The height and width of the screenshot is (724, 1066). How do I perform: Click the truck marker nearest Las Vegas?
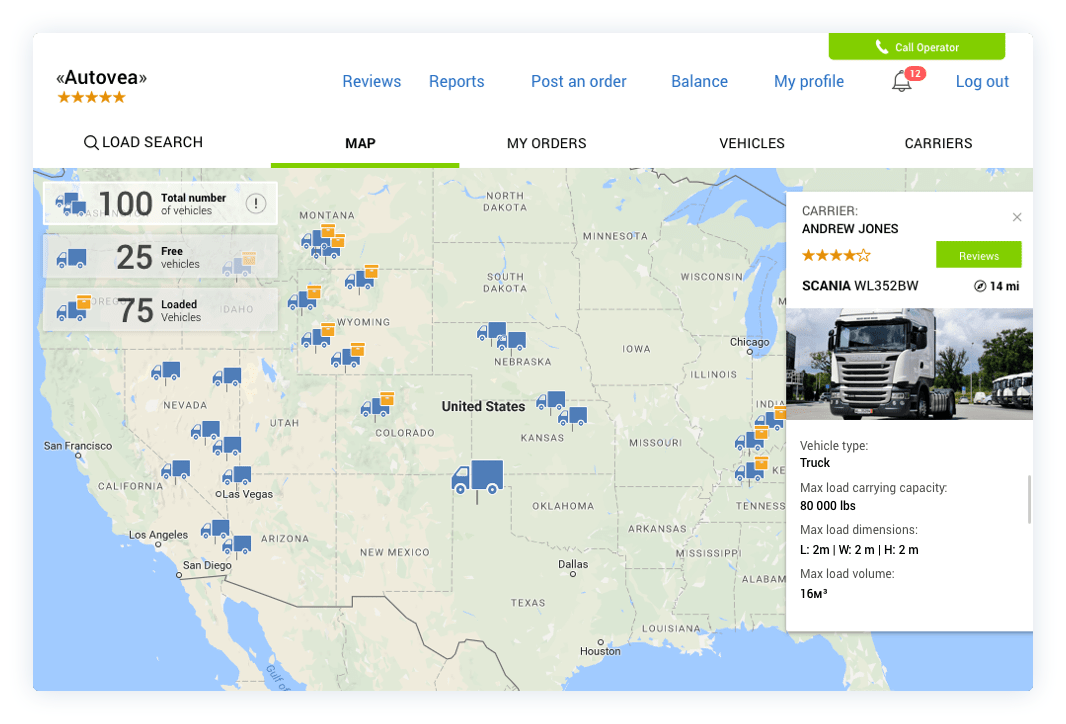tap(237, 476)
